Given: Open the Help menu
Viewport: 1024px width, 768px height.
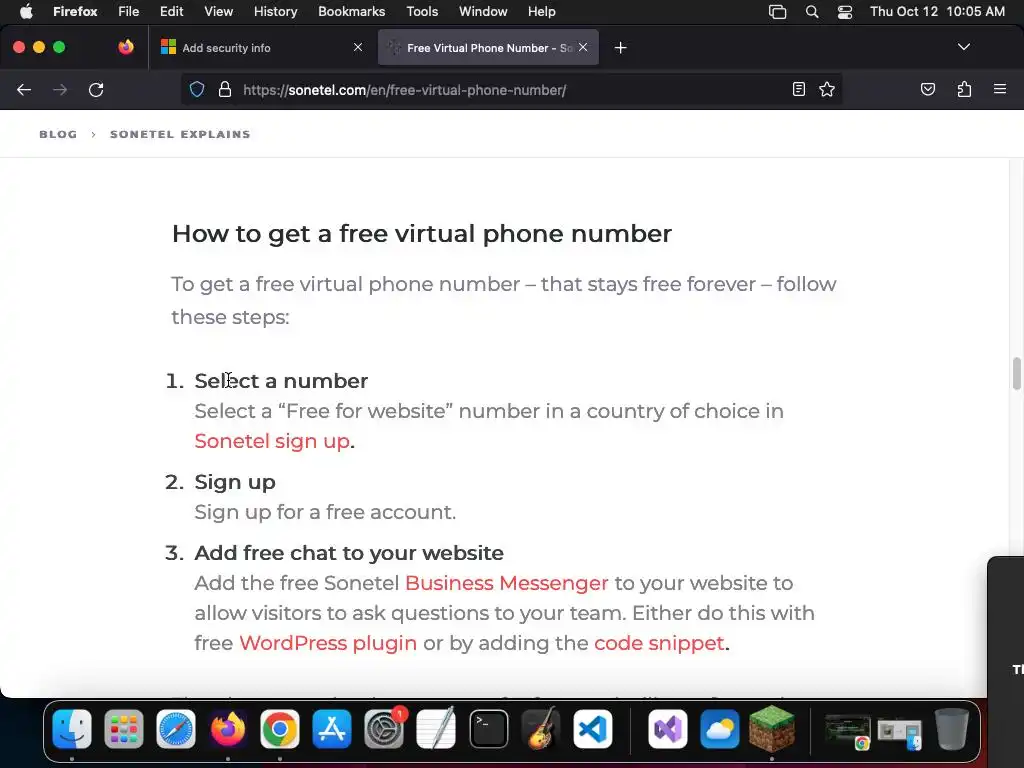Looking at the screenshot, I should [x=541, y=12].
